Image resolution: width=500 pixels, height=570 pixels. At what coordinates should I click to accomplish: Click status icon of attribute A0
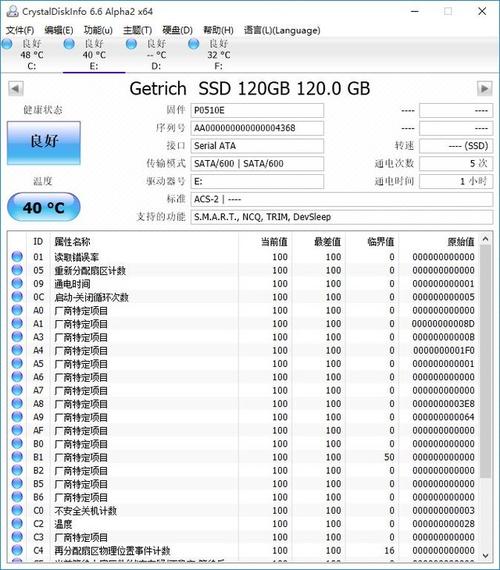pyautogui.click(x=17, y=310)
